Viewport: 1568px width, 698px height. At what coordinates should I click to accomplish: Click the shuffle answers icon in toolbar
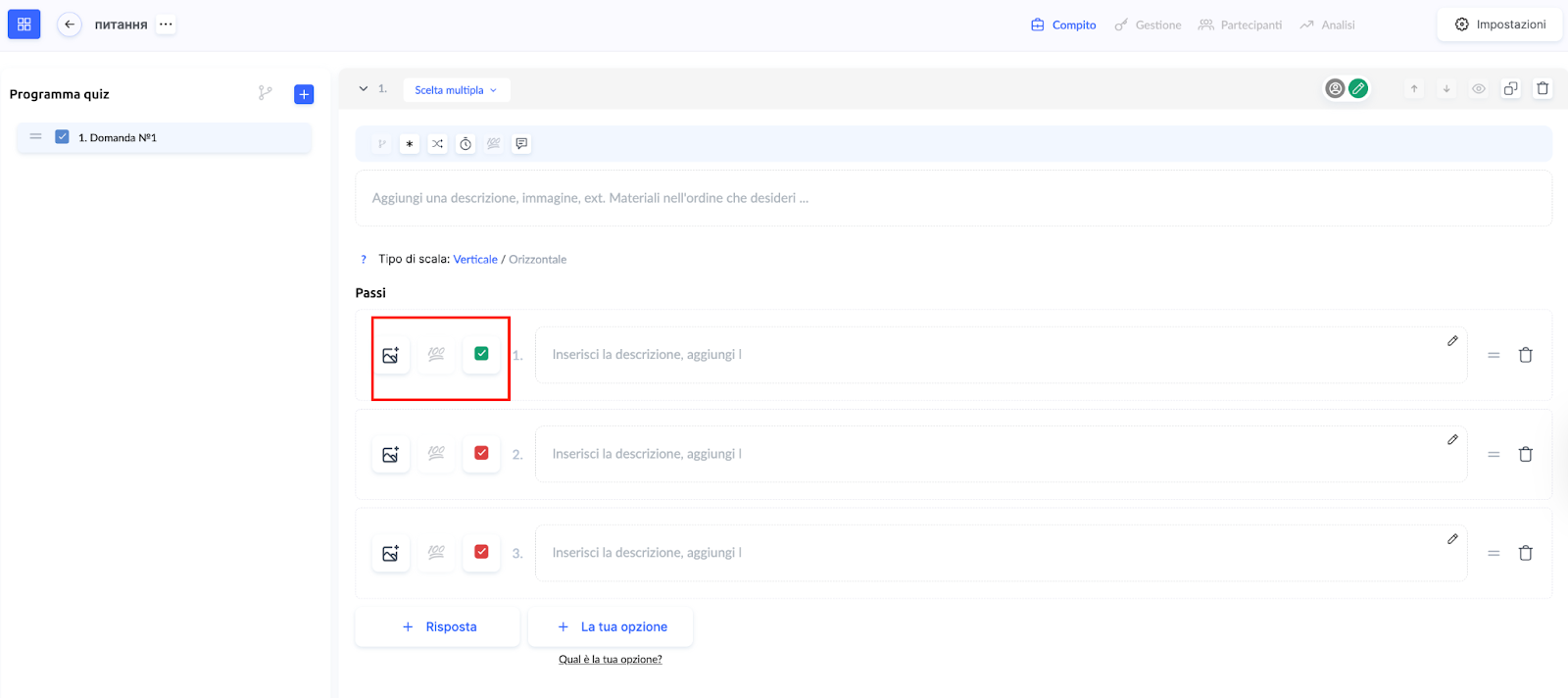(x=437, y=144)
